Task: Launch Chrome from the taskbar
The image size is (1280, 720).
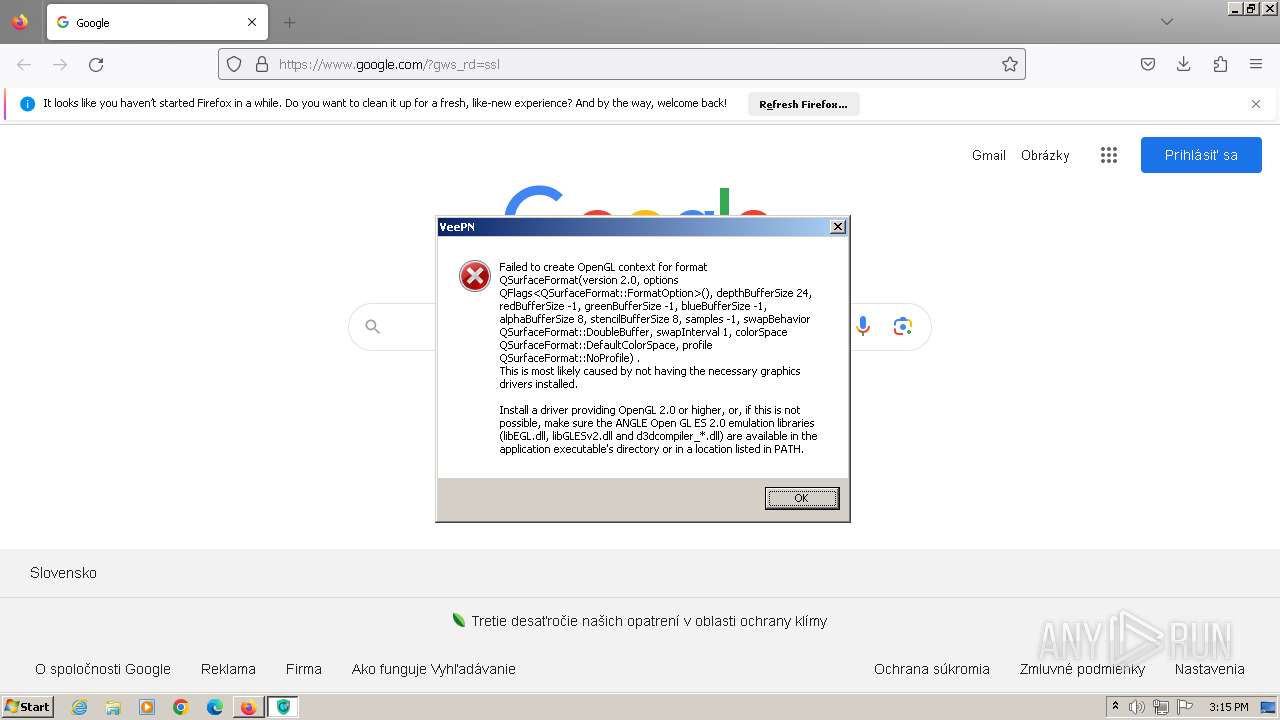Action: point(181,707)
